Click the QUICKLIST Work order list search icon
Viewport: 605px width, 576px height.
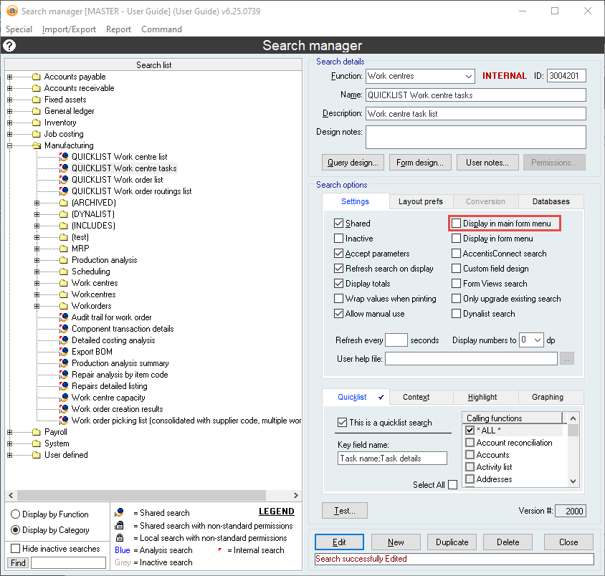(x=64, y=180)
